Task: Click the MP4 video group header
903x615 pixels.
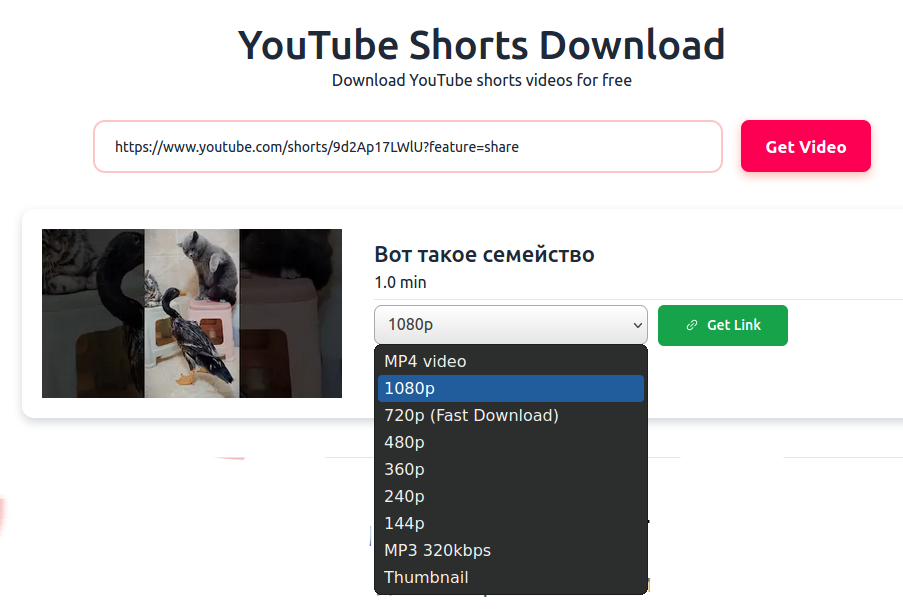Action: coord(424,361)
